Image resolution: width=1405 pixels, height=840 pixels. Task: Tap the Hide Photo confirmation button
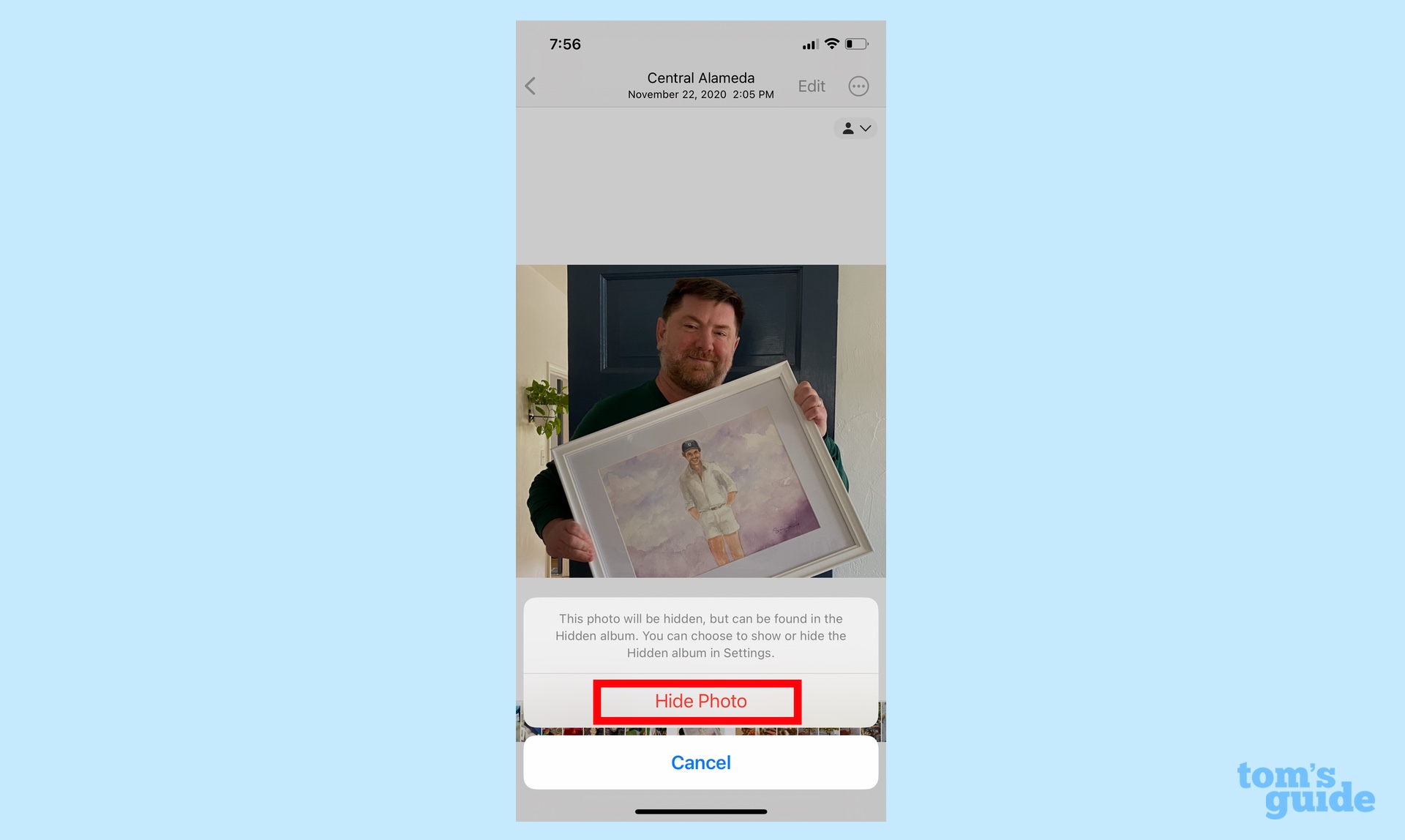pyautogui.click(x=700, y=700)
